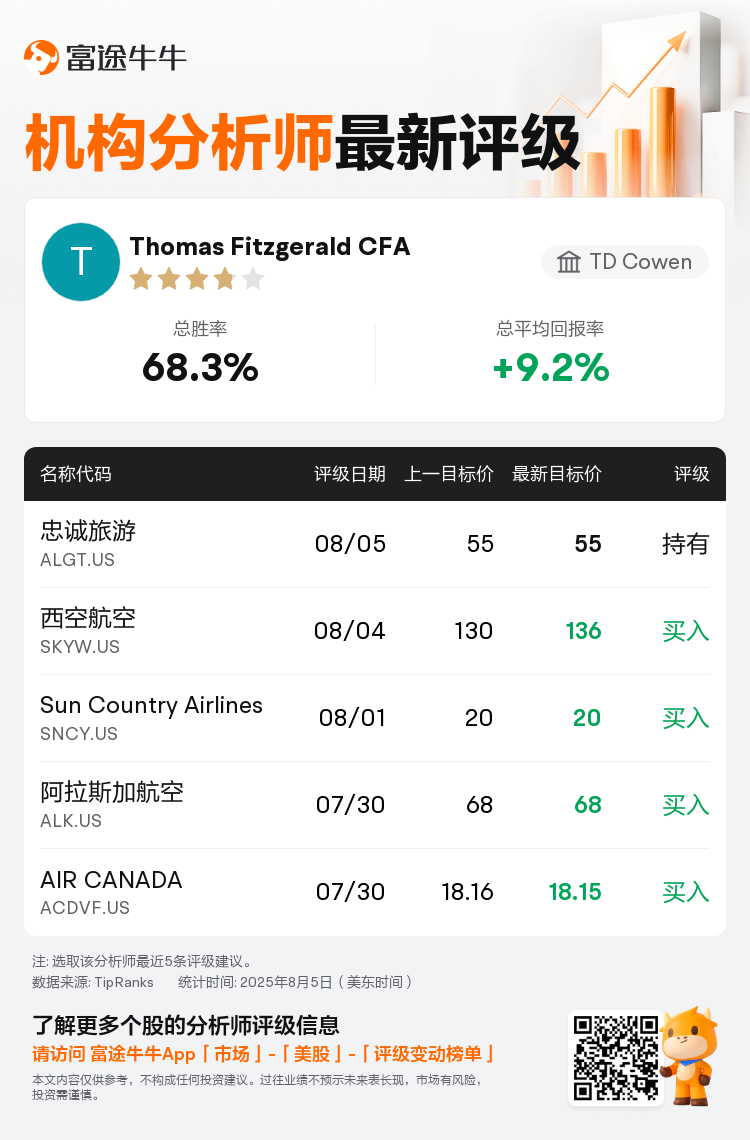Click the QR code image
Viewport: 750px width, 1140px height.
[x=616, y=1058]
